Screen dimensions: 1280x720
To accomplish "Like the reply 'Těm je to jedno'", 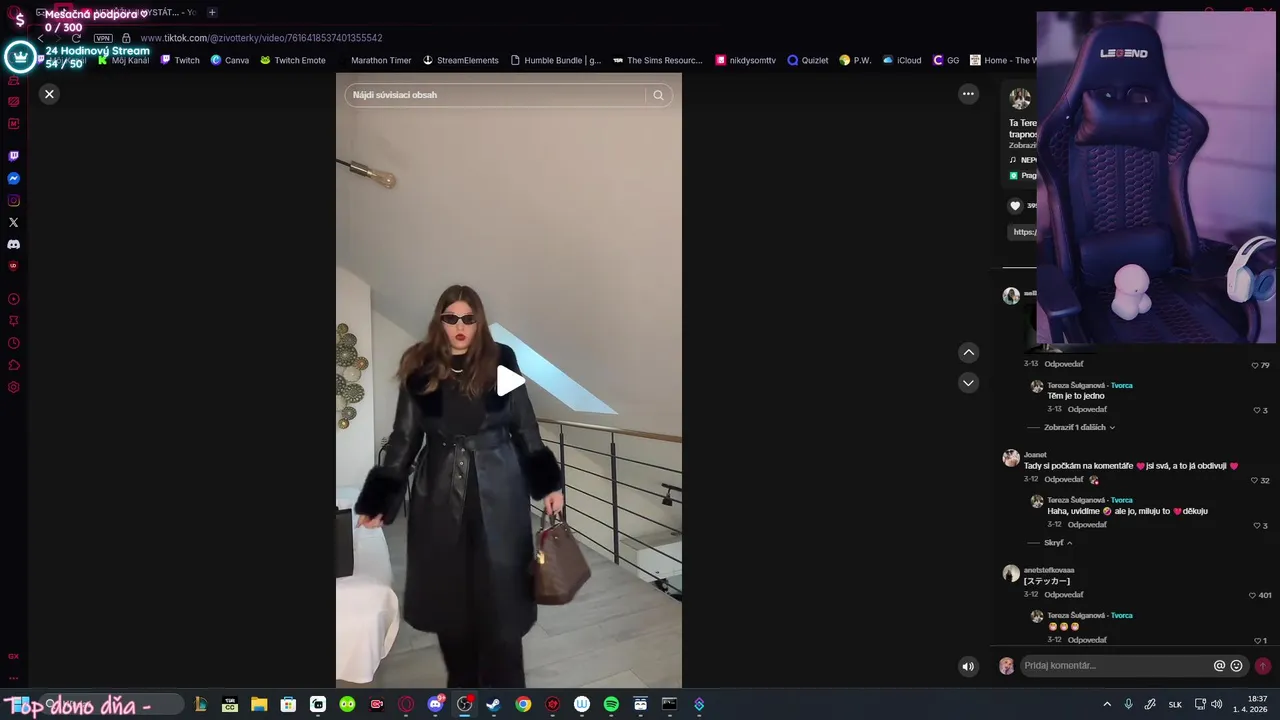I will [x=1257, y=410].
